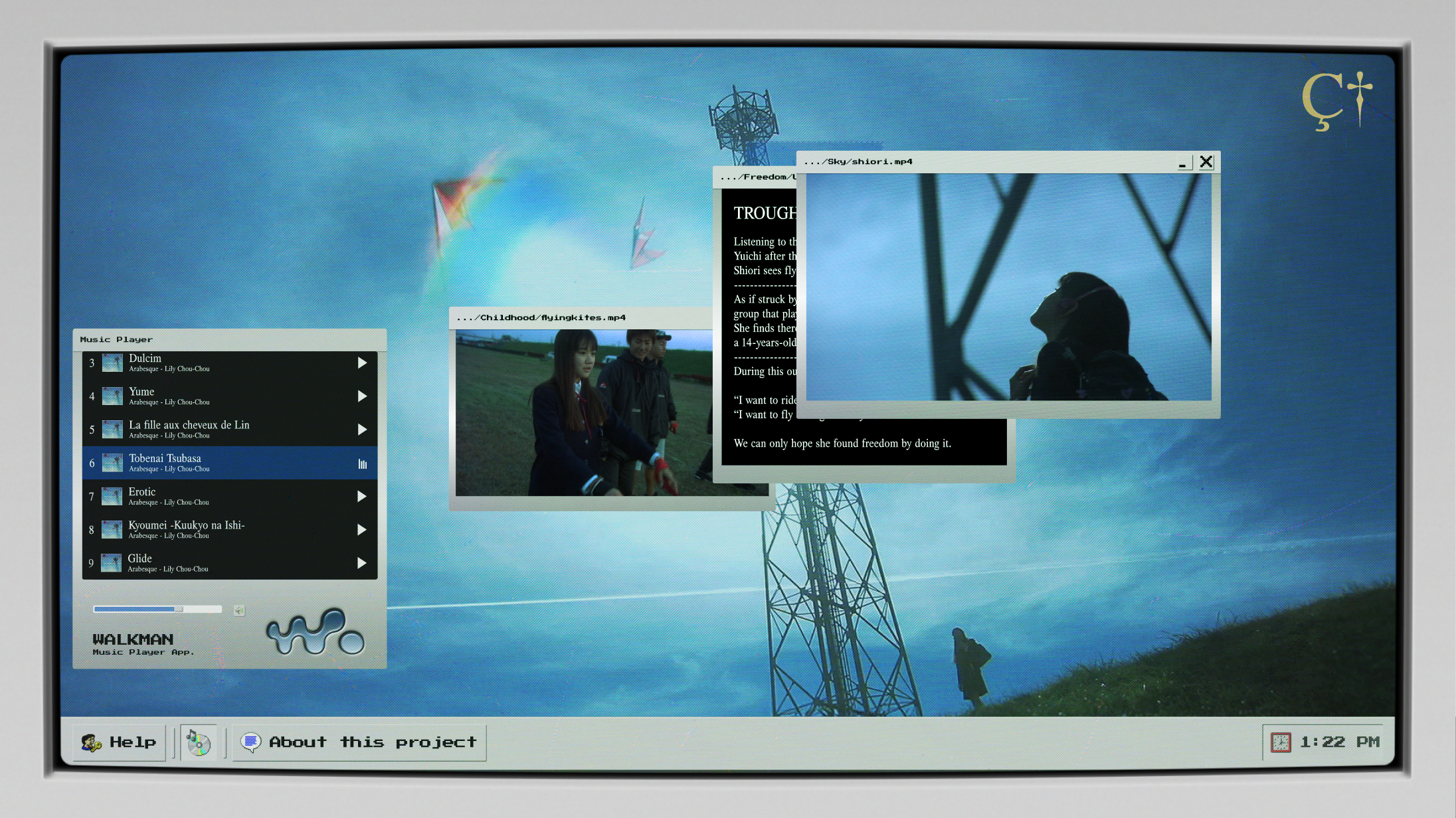Click the album art beside Dulcim
This screenshot has width=1456, height=818.
coord(112,363)
